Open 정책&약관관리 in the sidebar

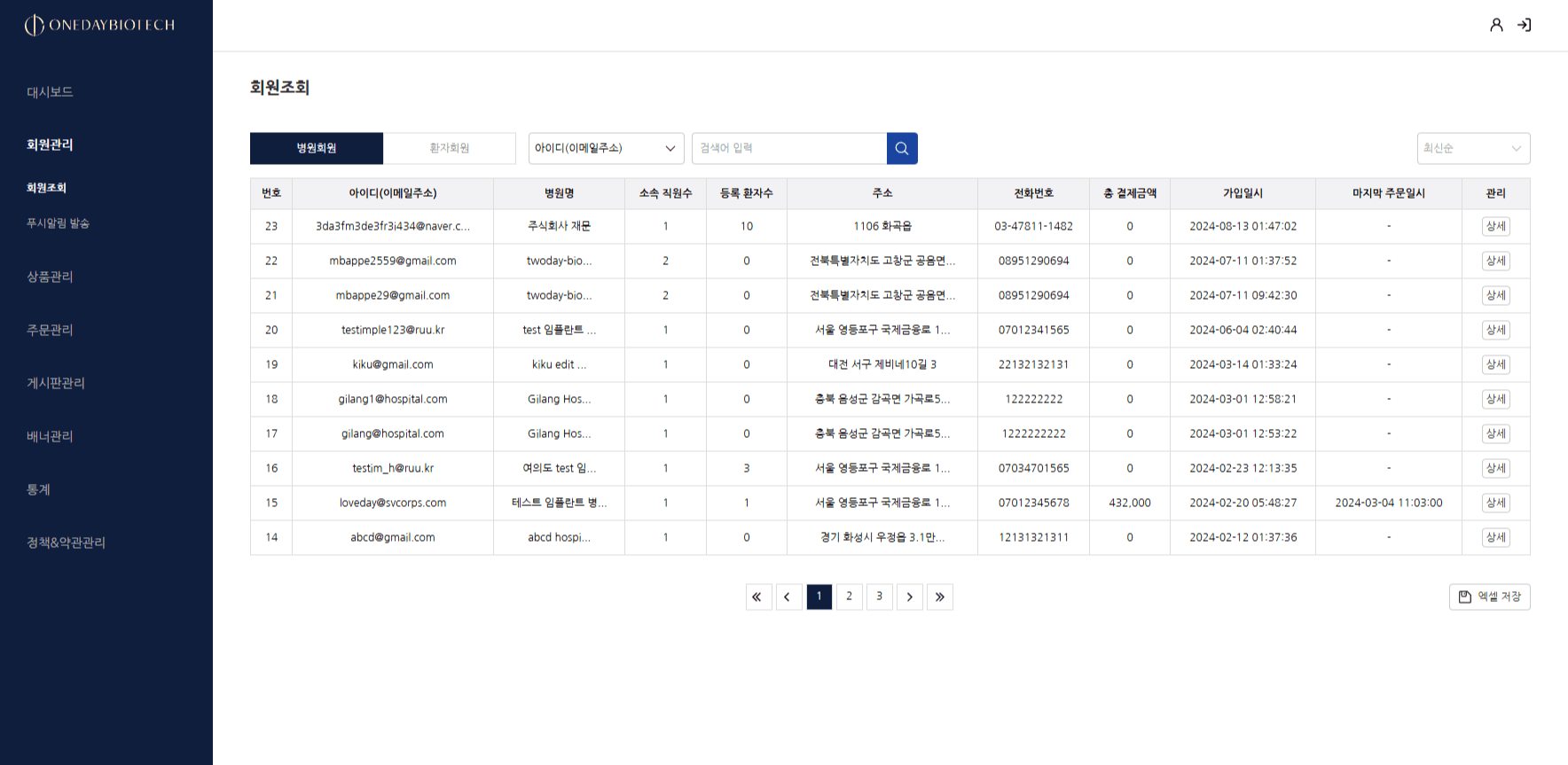[66, 543]
